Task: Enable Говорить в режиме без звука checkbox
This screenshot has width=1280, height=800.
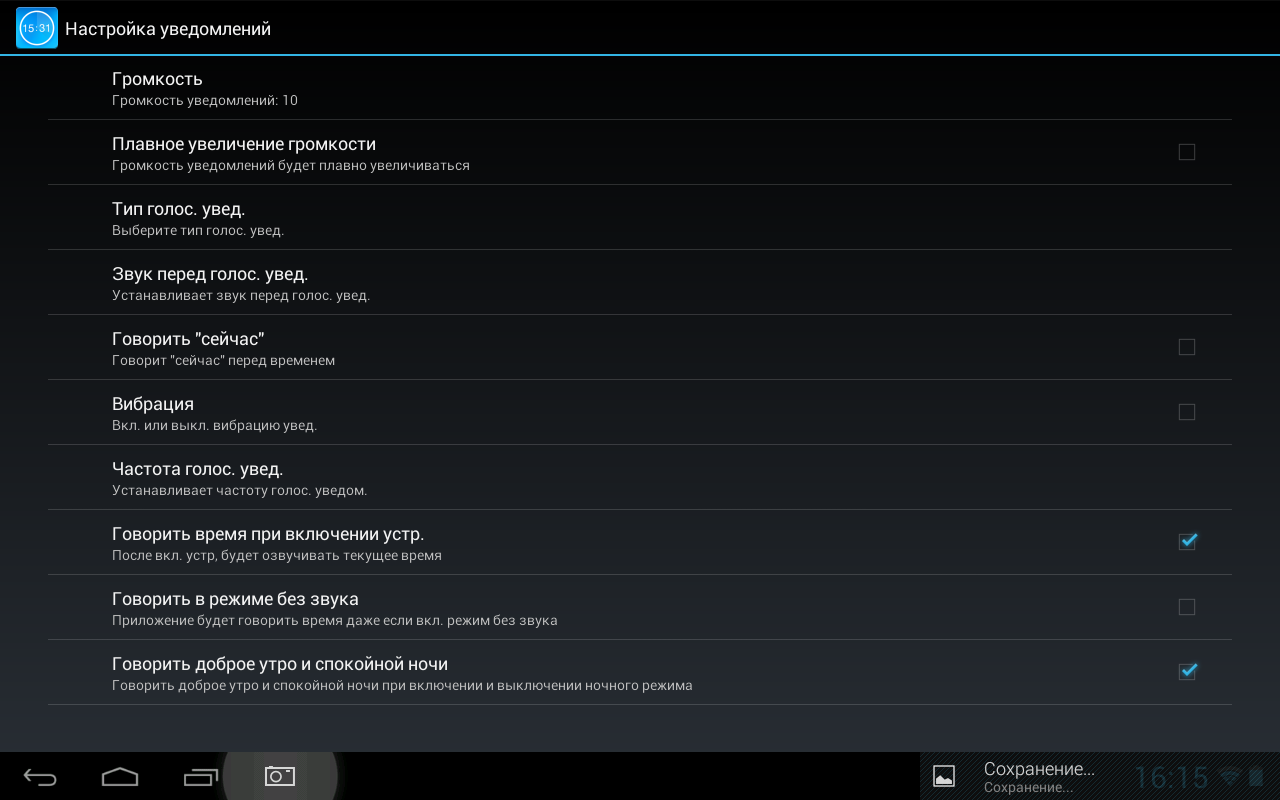Action: pos(1187,607)
